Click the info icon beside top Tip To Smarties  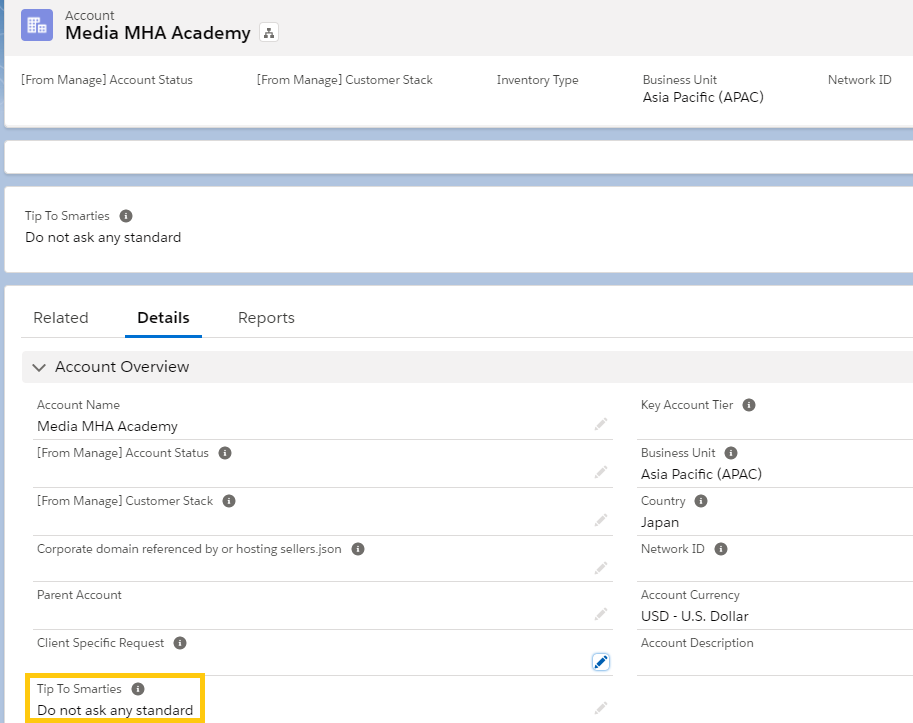(x=126, y=216)
